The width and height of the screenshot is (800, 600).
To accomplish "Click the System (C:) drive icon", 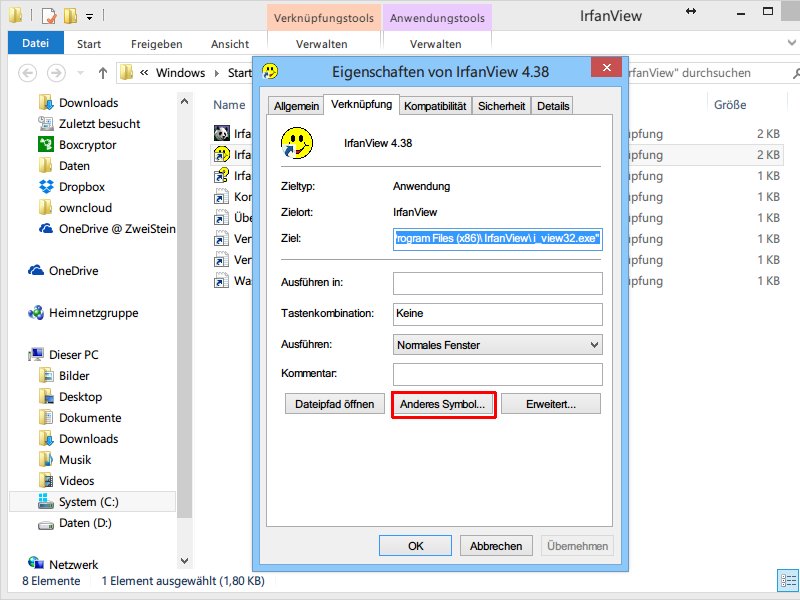I will (46, 502).
